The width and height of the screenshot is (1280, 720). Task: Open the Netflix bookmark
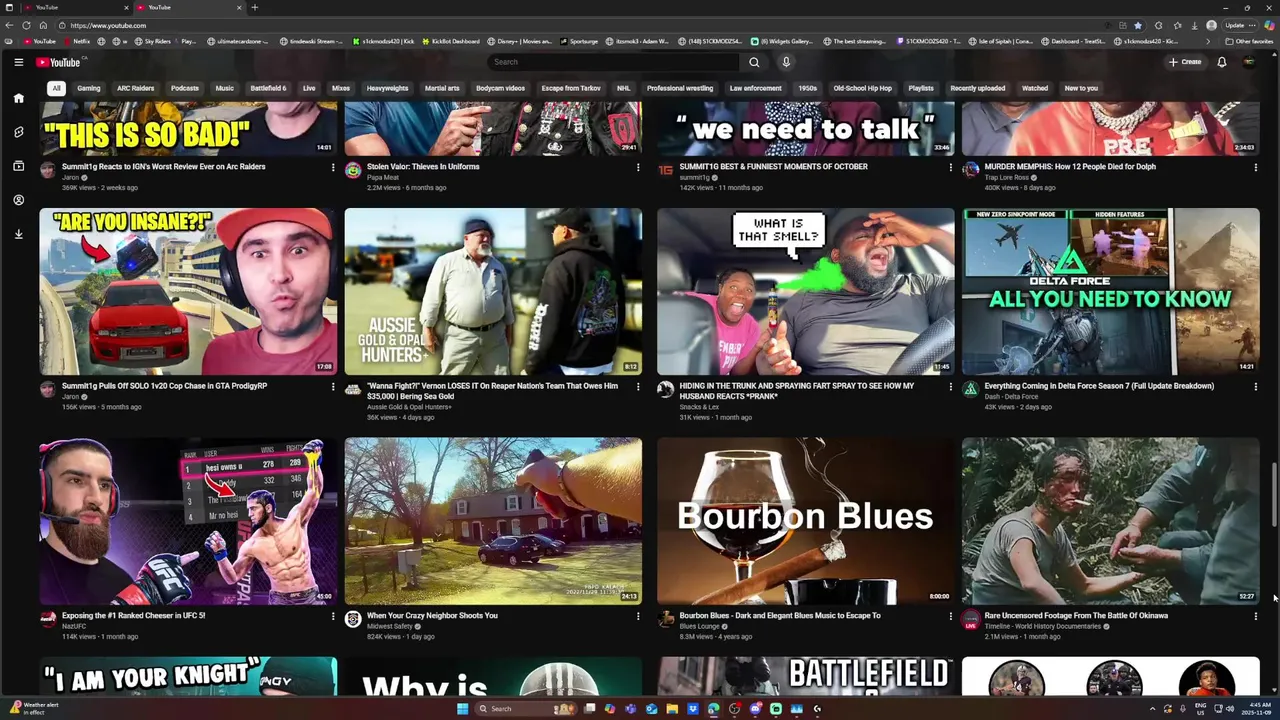(76, 42)
